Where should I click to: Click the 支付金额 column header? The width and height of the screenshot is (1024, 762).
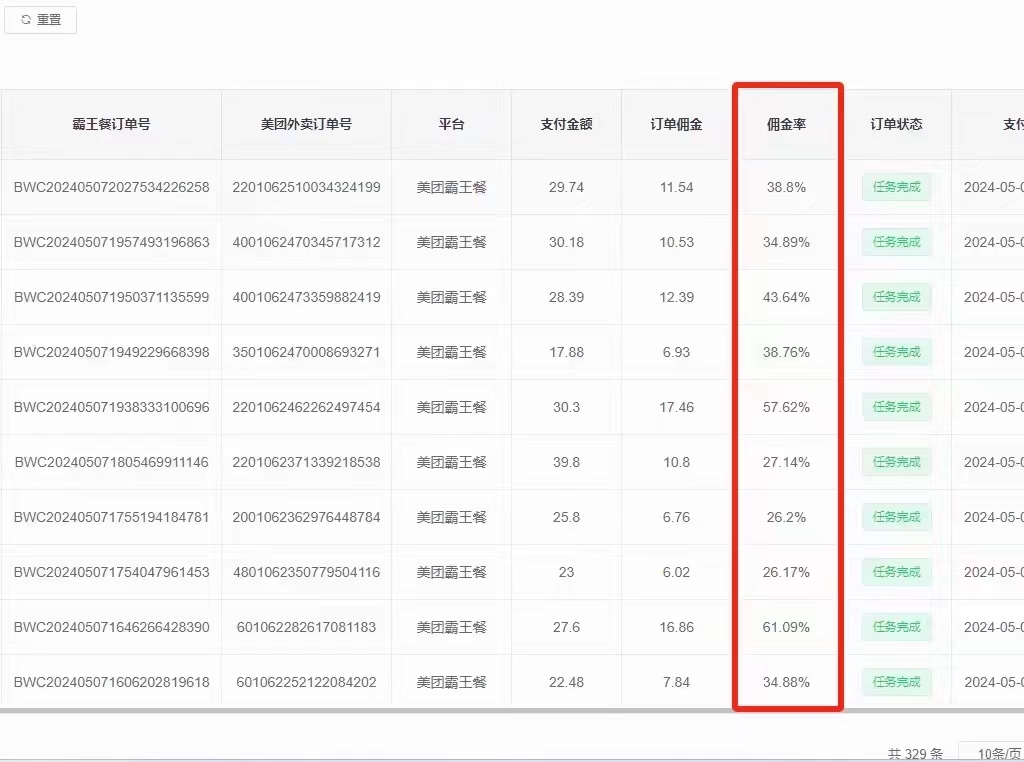coord(566,124)
